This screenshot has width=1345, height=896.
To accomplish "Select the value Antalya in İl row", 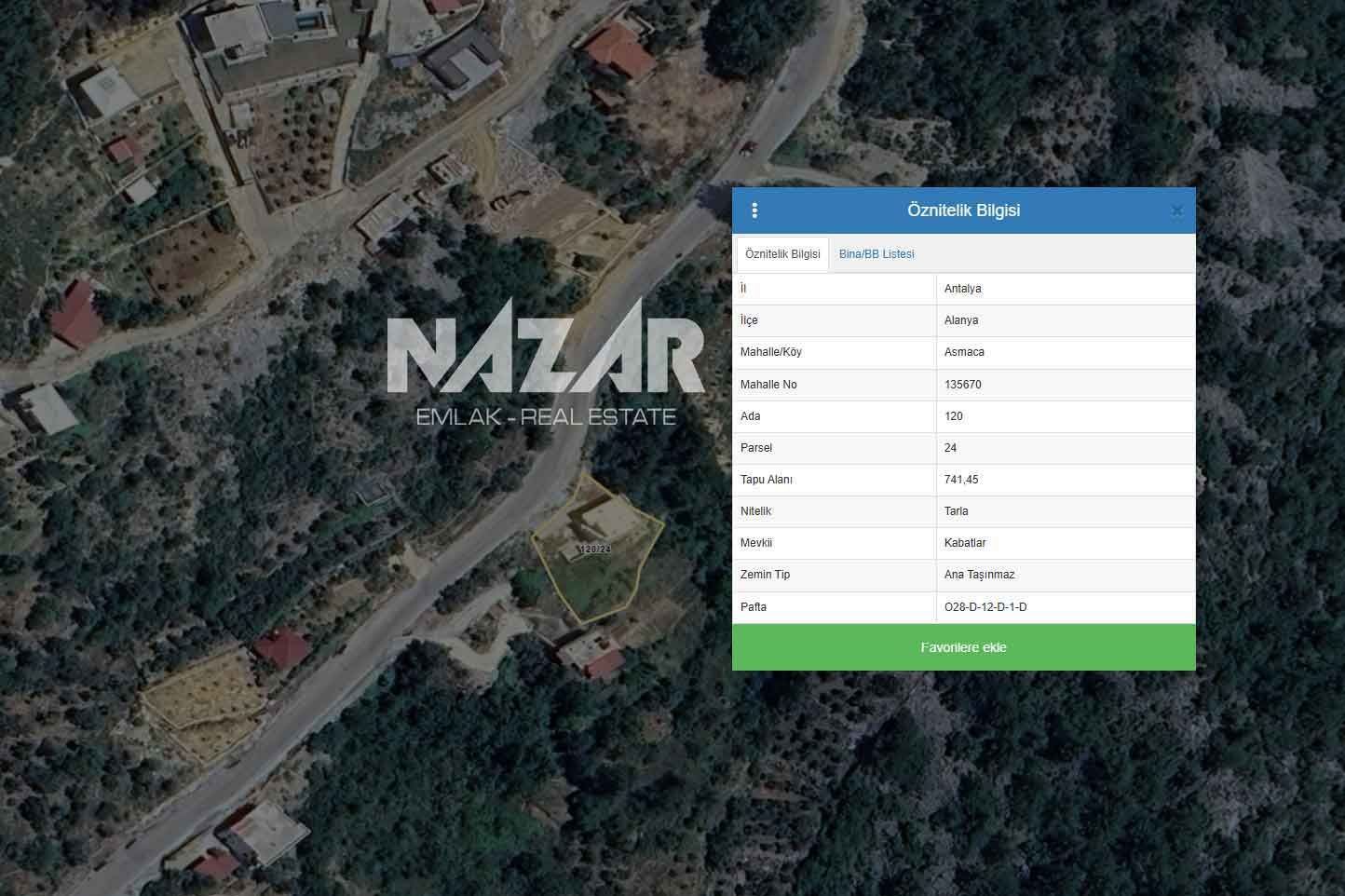I will tap(962, 289).
